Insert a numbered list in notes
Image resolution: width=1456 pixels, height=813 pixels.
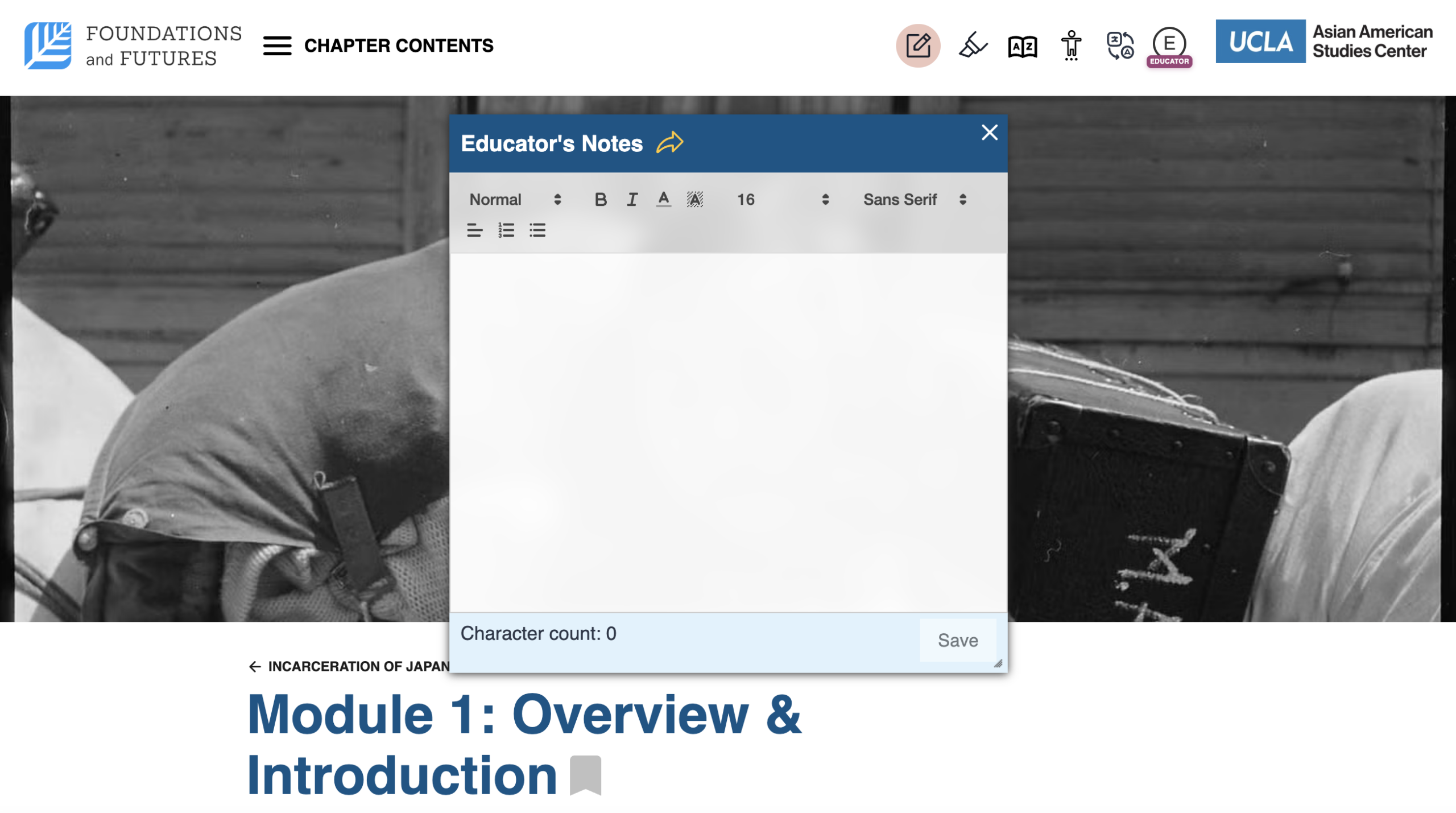506,230
